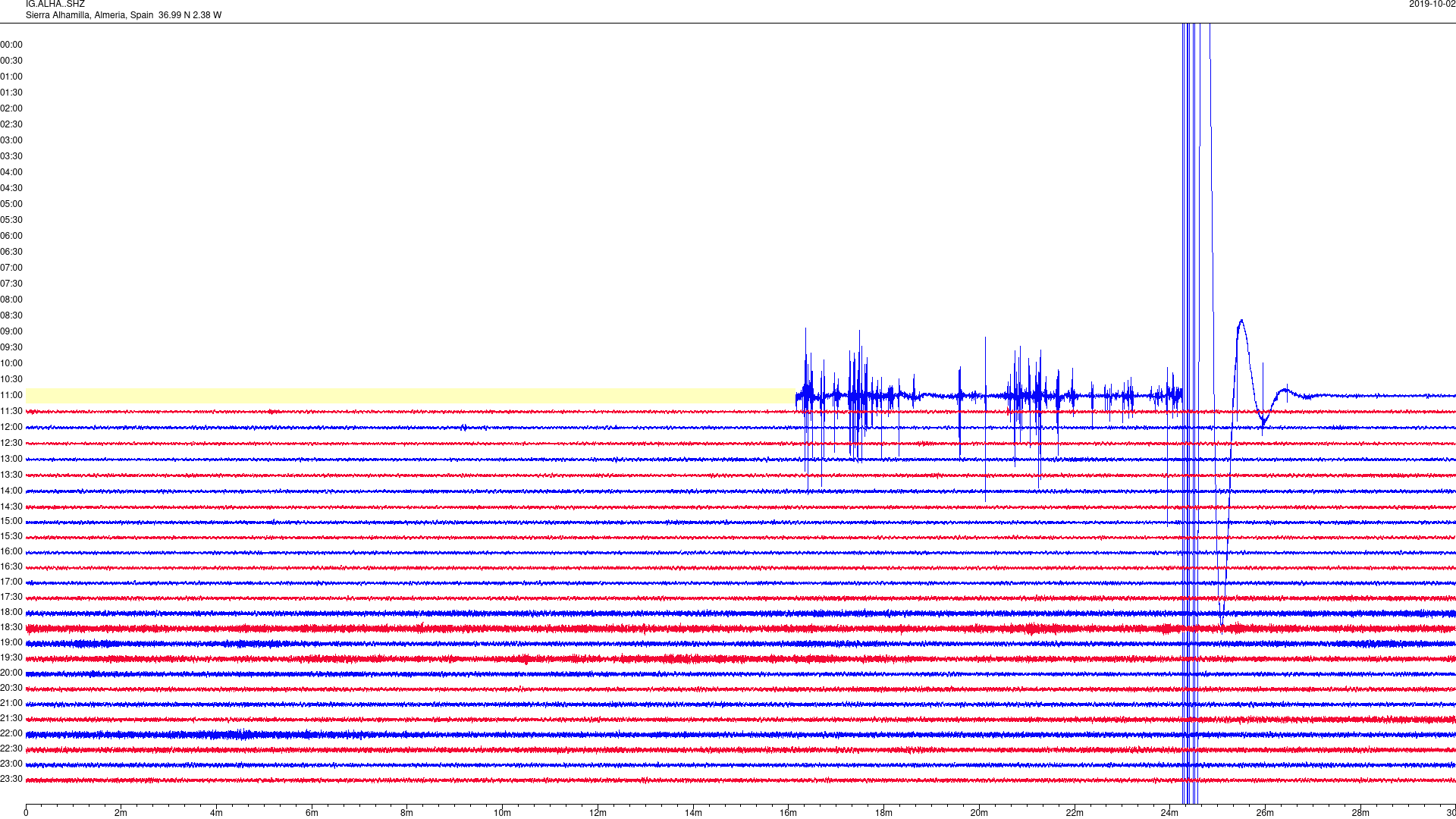This screenshot has width=1456, height=819.
Task: Select the 05:00 time row label
Action: coord(11,204)
